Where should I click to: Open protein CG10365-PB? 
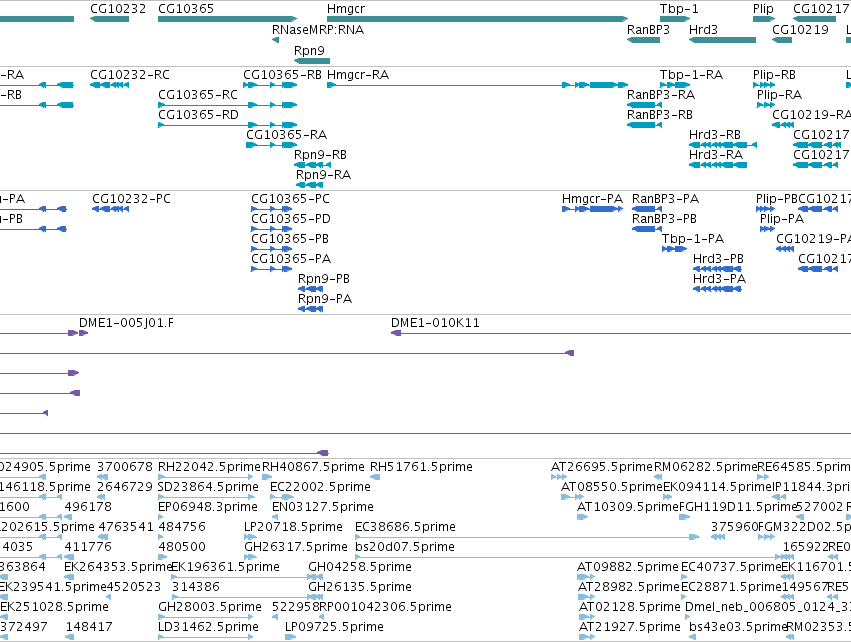tap(289, 239)
